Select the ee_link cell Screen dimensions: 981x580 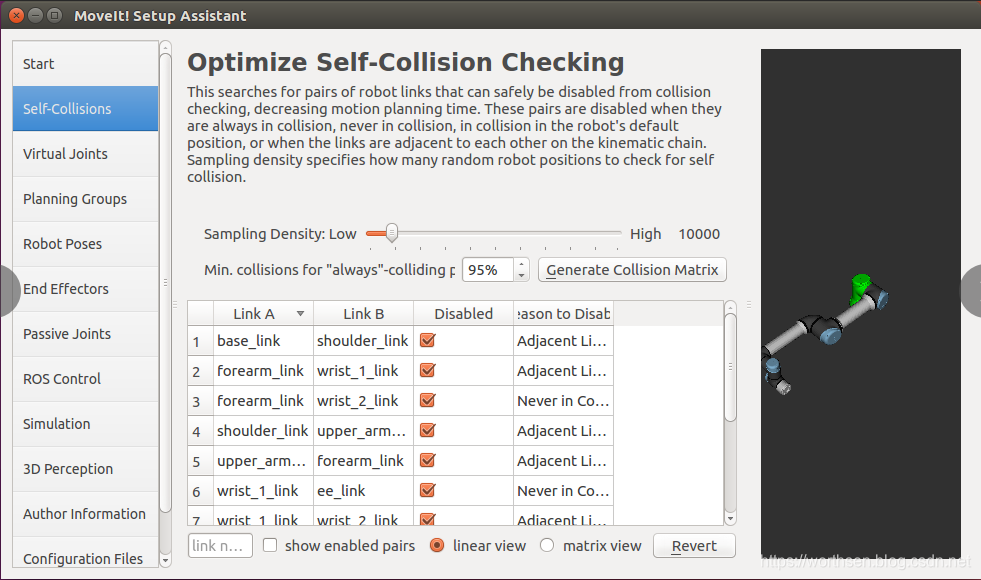(x=363, y=491)
